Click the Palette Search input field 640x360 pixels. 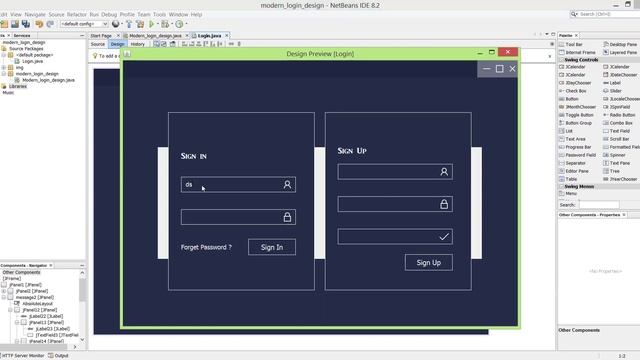coord(599,205)
